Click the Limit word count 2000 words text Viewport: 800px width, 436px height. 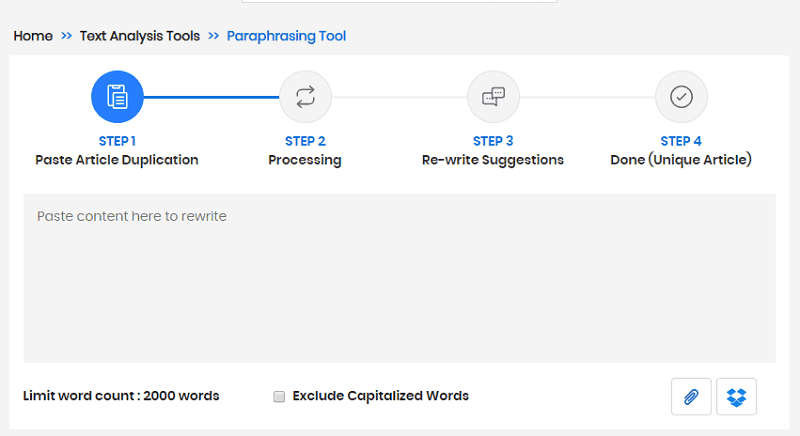121,396
